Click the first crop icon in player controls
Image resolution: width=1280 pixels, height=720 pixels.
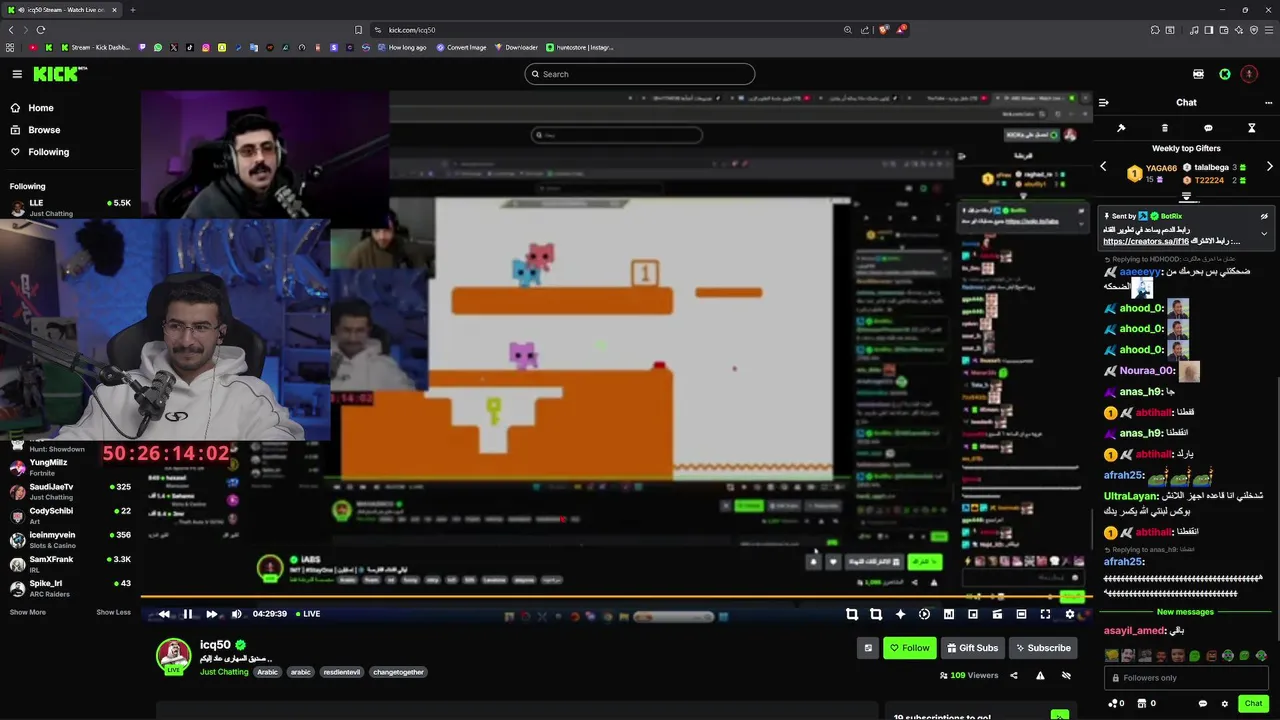coord(852,614)
